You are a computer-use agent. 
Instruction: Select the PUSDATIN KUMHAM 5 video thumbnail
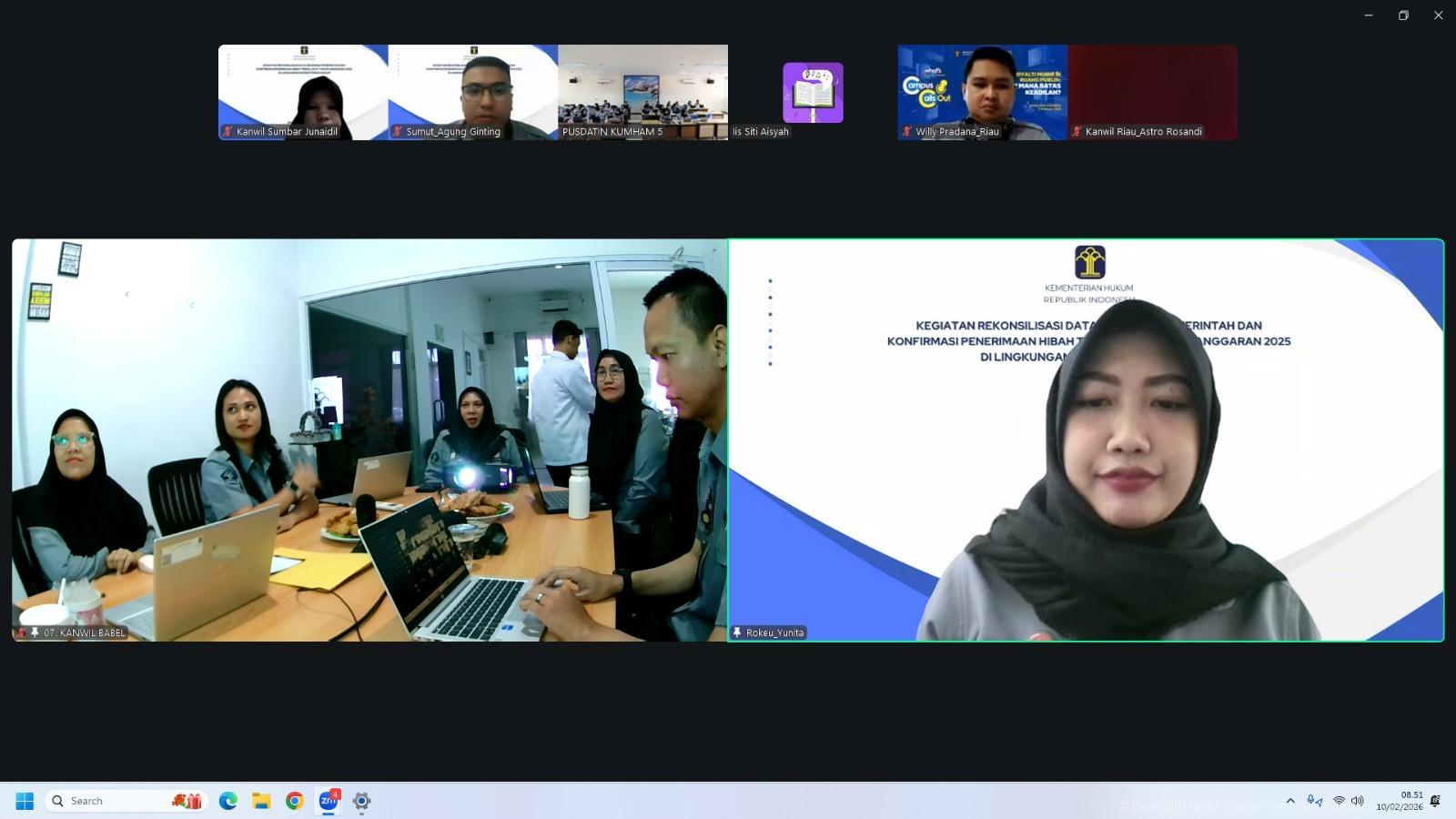[x=642, y=91]
